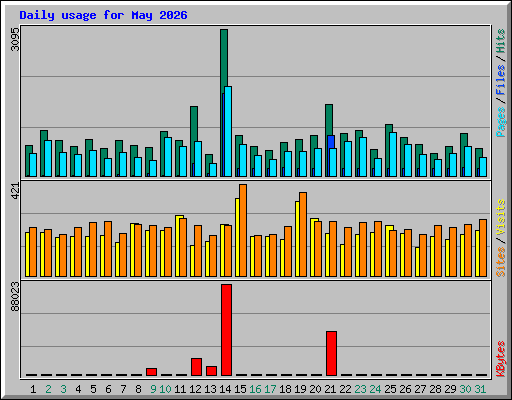Click the 3095 hits axis label
Screen dimensions: 512x400
(x=15, y=39)
